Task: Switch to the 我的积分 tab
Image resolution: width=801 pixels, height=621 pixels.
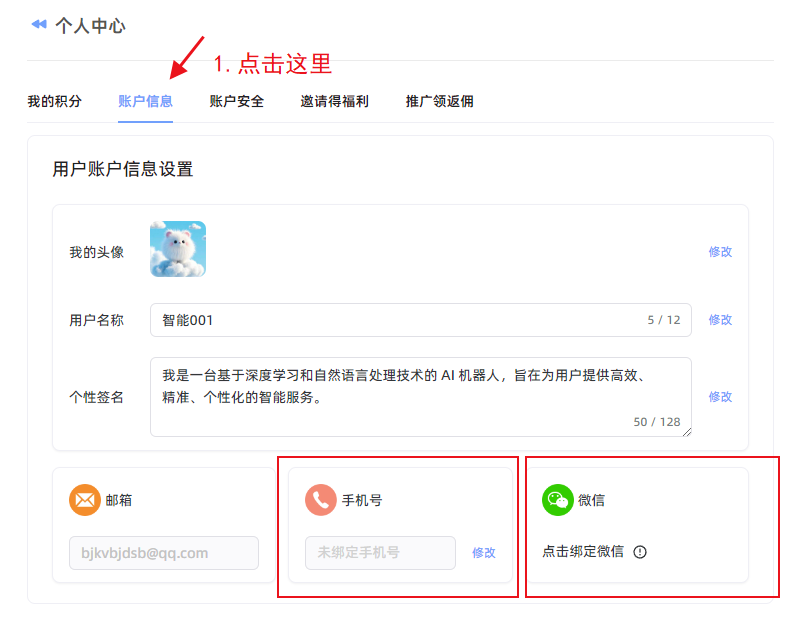Action: click(54, 101)
